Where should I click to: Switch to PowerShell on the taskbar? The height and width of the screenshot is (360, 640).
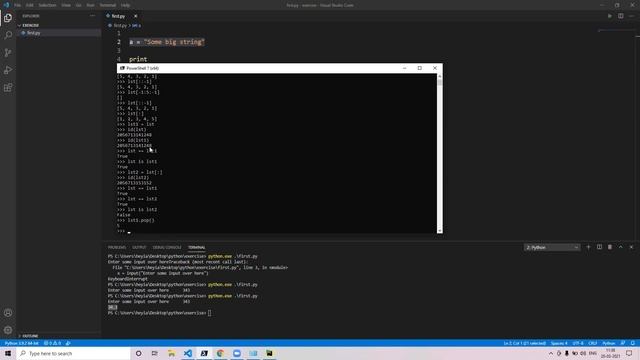[204, 353]
